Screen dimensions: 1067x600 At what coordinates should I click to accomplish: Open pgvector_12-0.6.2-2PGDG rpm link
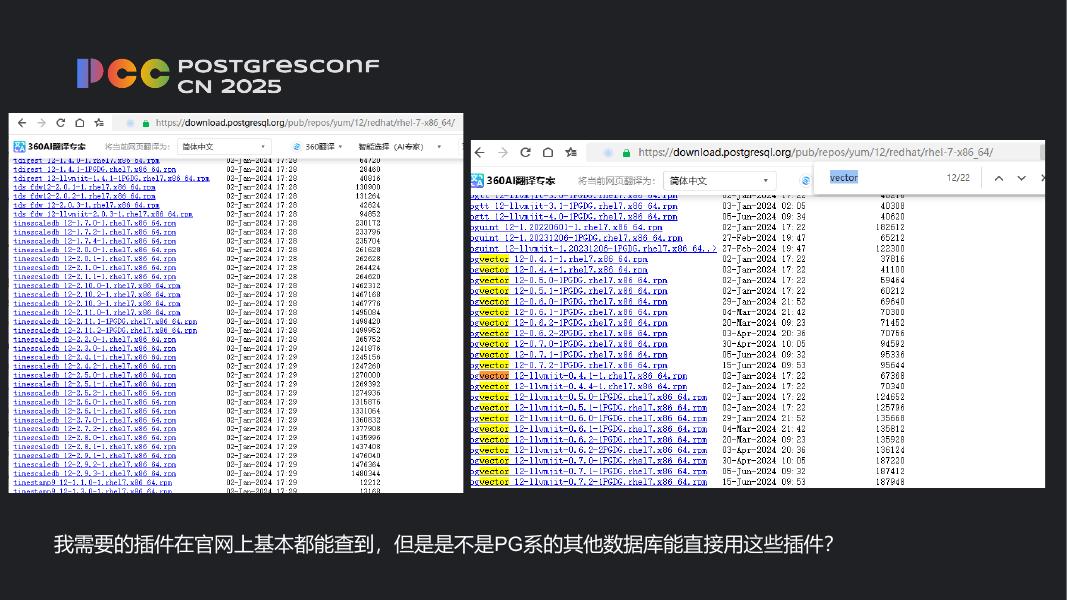click(x=569, y=333)
